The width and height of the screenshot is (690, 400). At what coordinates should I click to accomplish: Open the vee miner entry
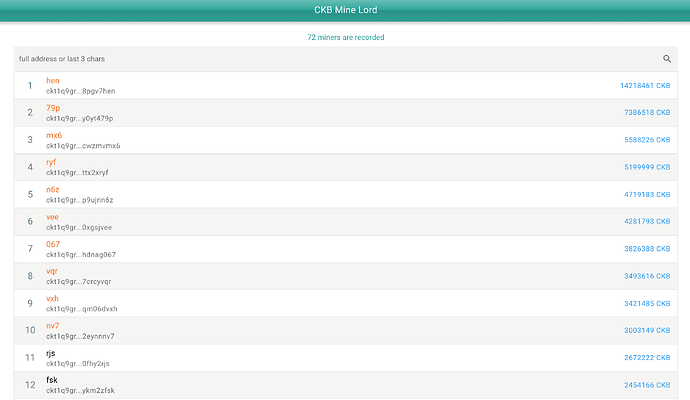click(52, 216)
